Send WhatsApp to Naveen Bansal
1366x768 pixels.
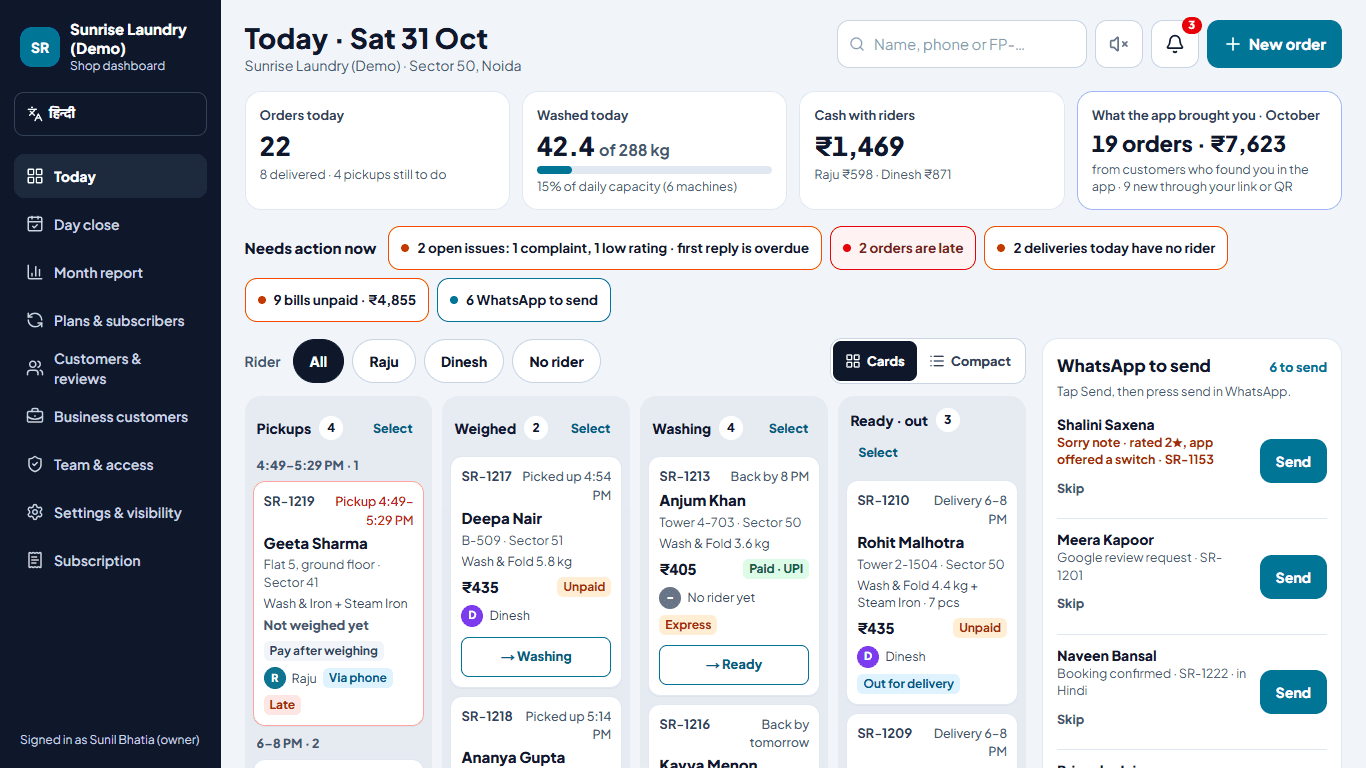(x=1293, y=693)
